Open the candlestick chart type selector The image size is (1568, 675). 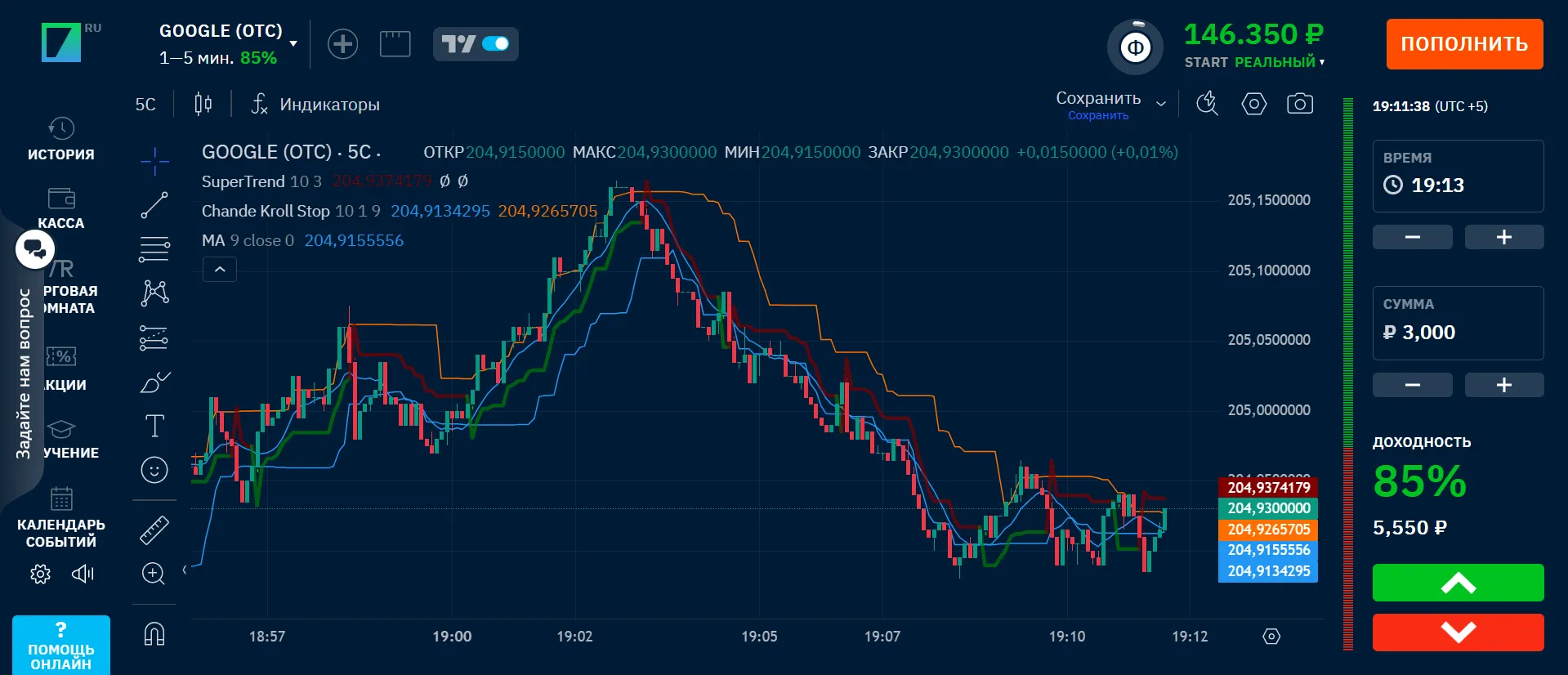tap(203, 104)
